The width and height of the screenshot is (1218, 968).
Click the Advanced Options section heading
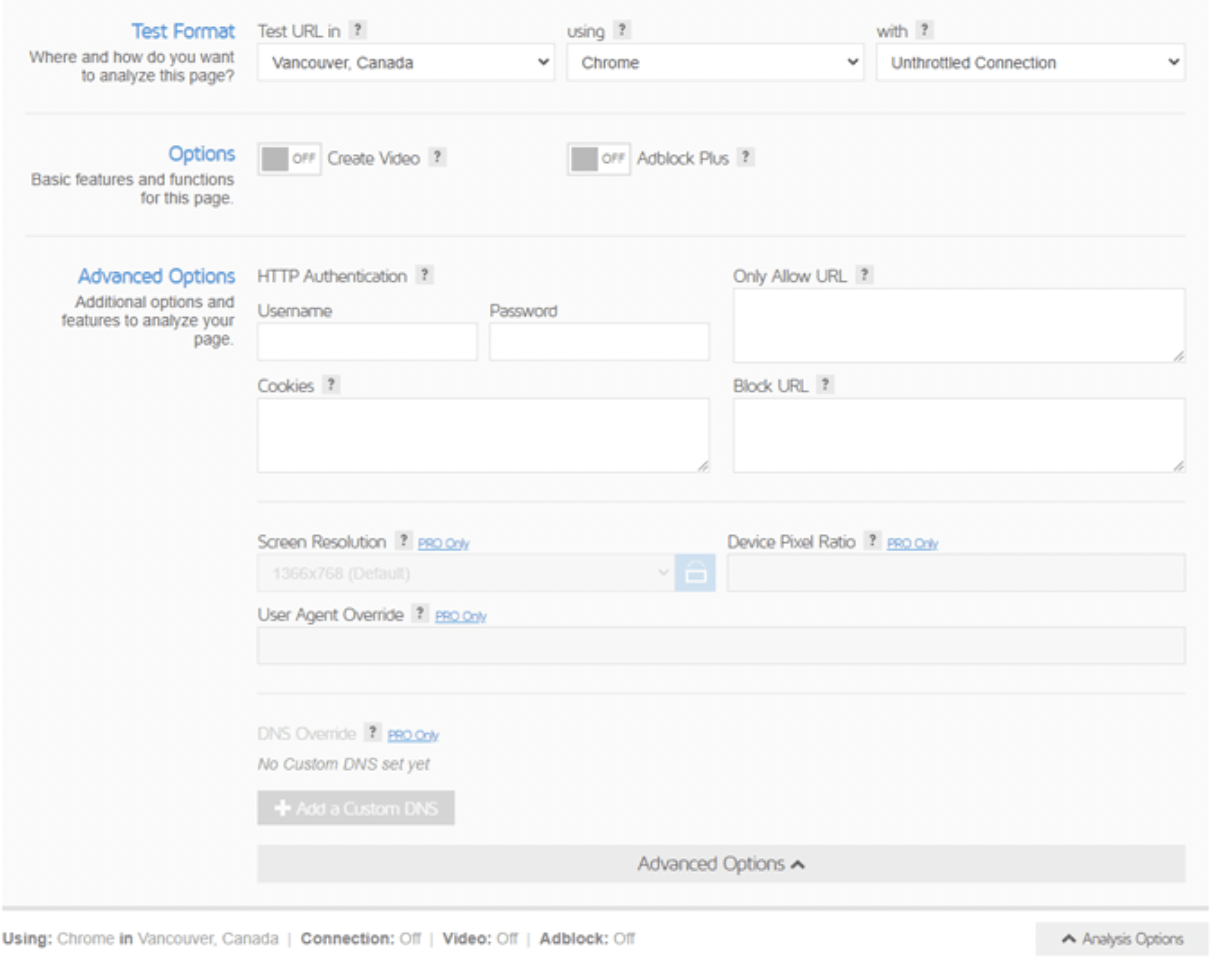tap(157, 276)
